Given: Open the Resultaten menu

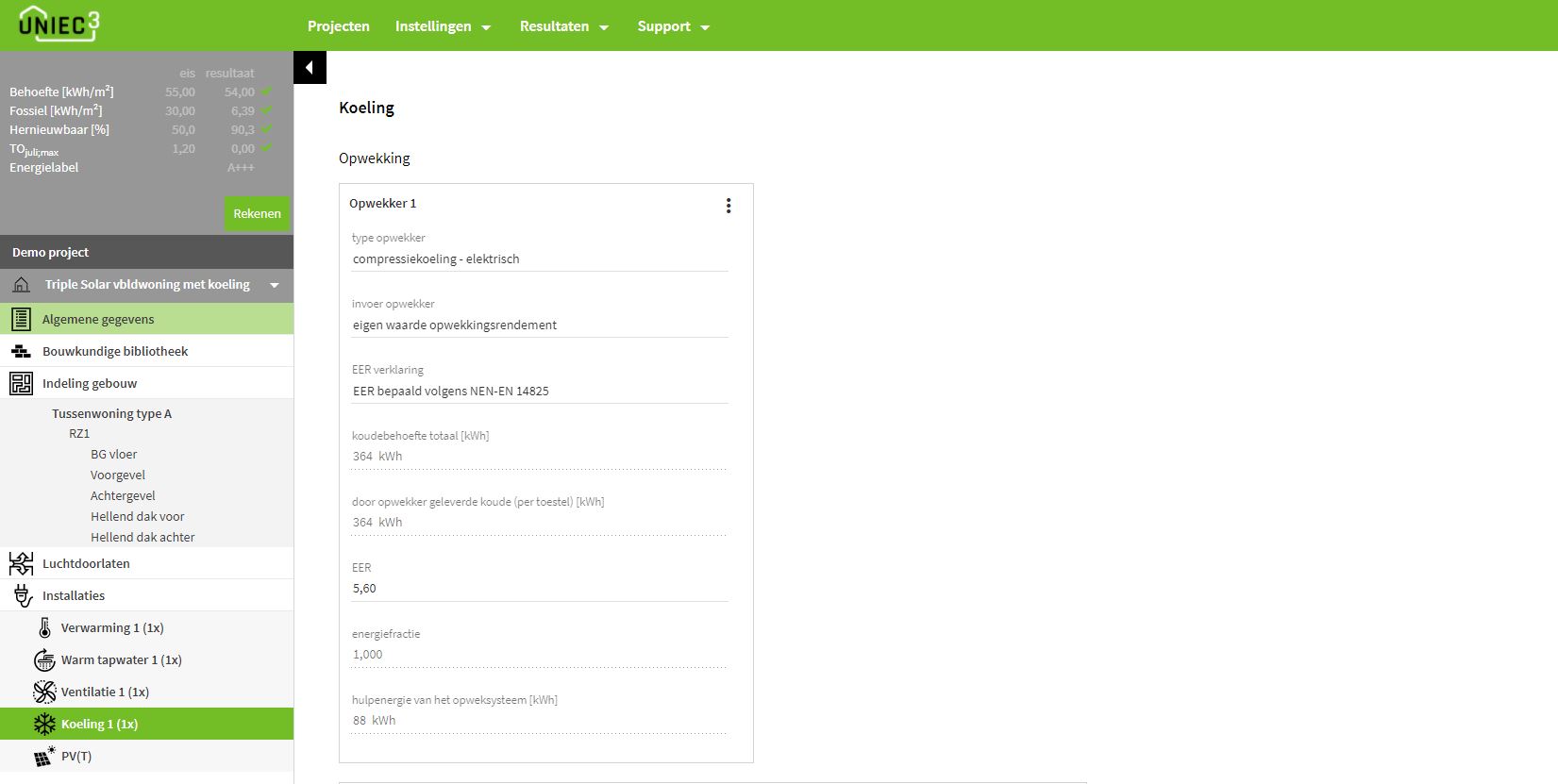Looking at the screenshot, I should click(x=563, y=26).
